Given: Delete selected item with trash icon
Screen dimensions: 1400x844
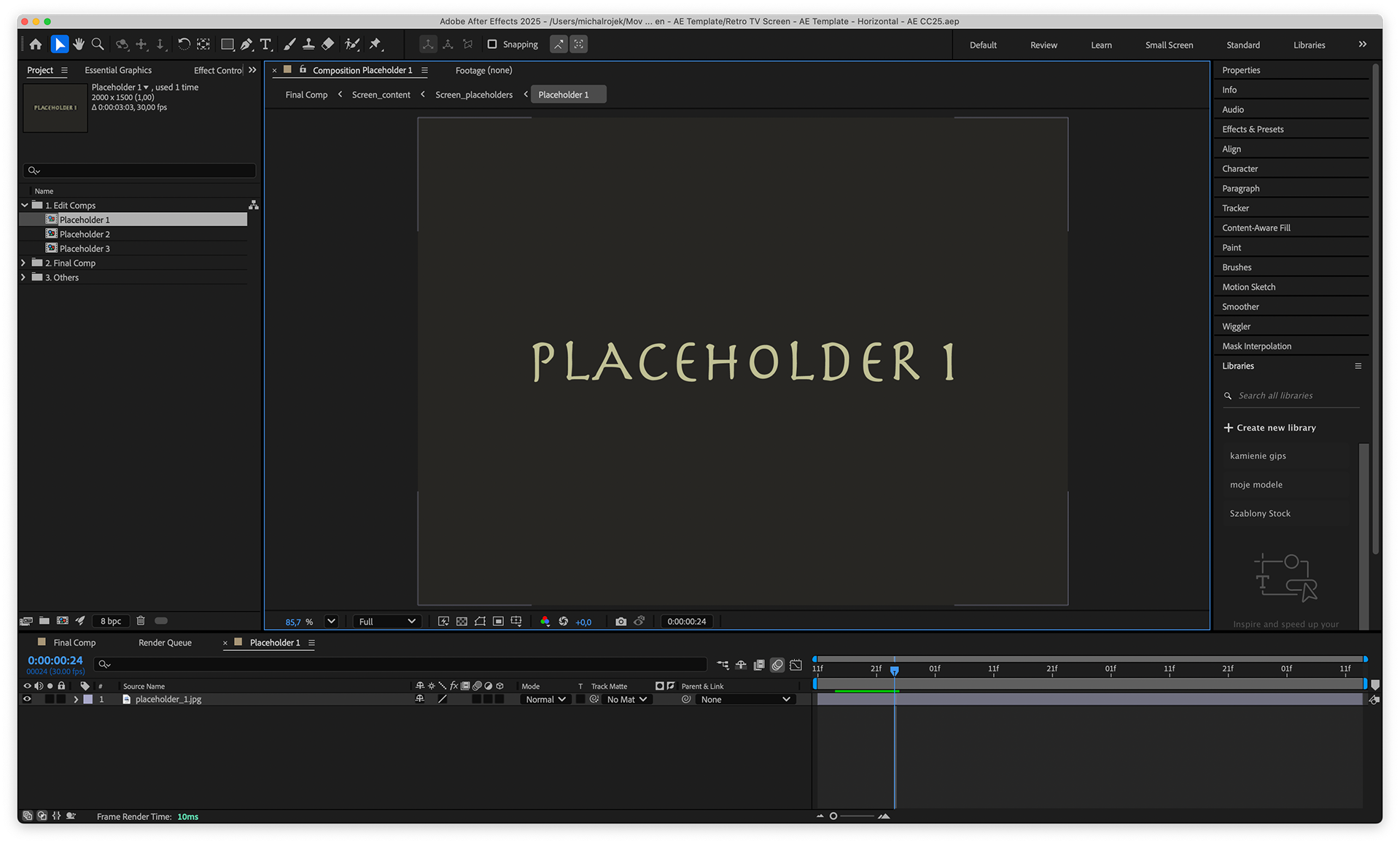Looking at the screenshot, I should pyautogui.click(x=141, y=621).
